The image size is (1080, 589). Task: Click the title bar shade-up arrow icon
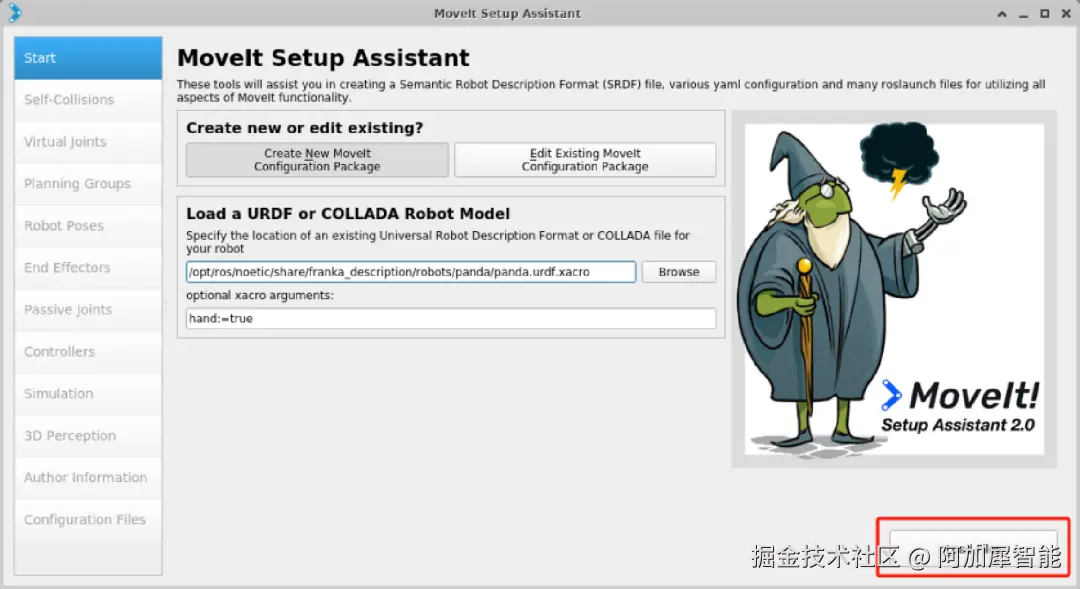(x=1001, y=14)
